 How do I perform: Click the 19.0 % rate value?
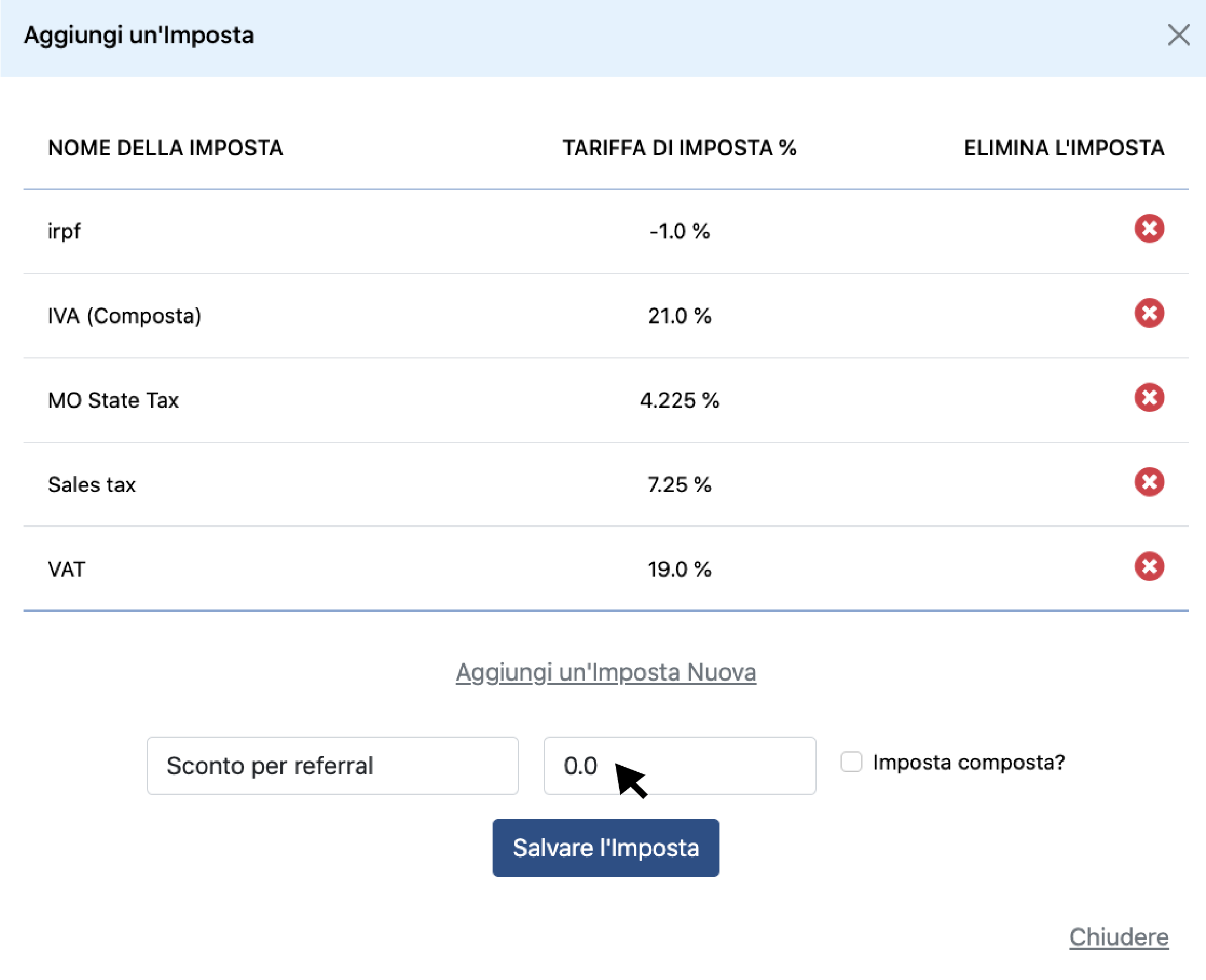(679, 569)
